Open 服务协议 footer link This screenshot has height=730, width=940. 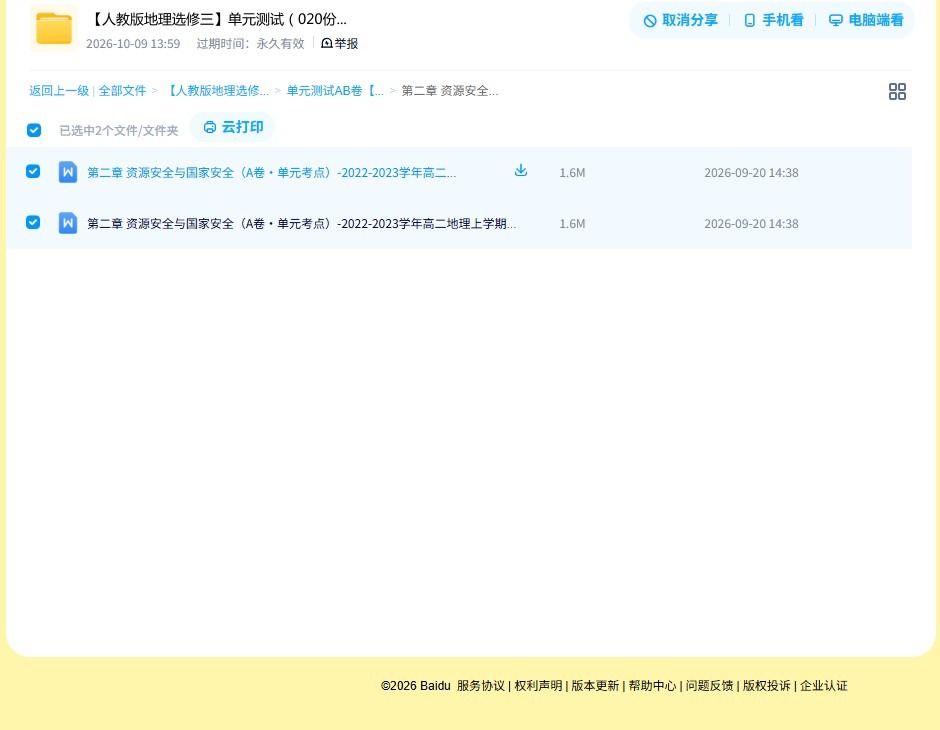coord(481,686)
